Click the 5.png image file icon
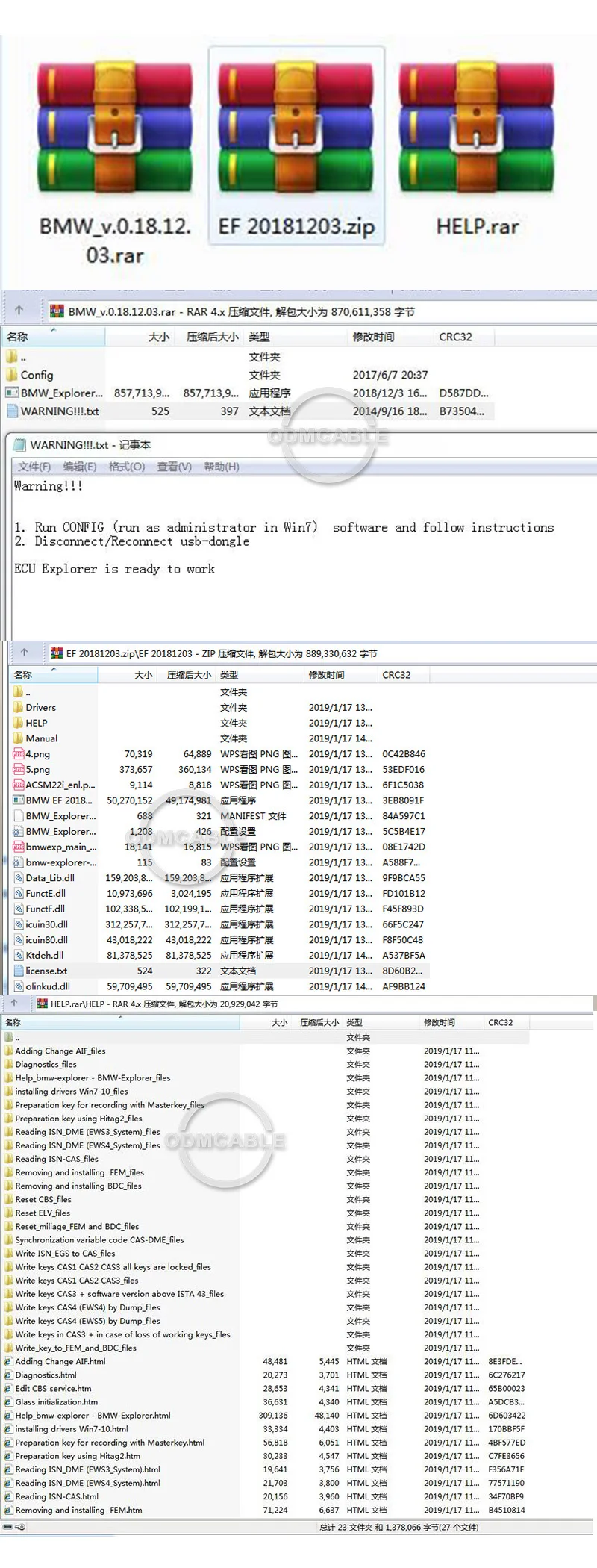Screen dimensions: 597x1568 pyautogui.click(x=19, y=769)
